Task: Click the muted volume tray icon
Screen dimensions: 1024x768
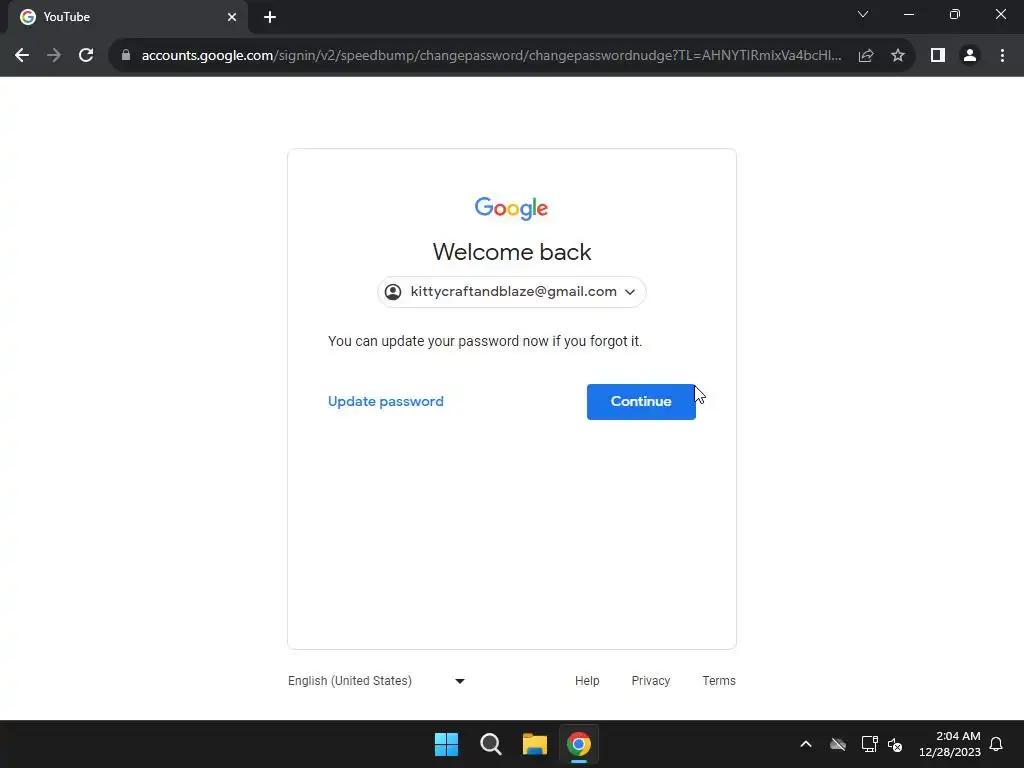Action: tap(895, 744)
